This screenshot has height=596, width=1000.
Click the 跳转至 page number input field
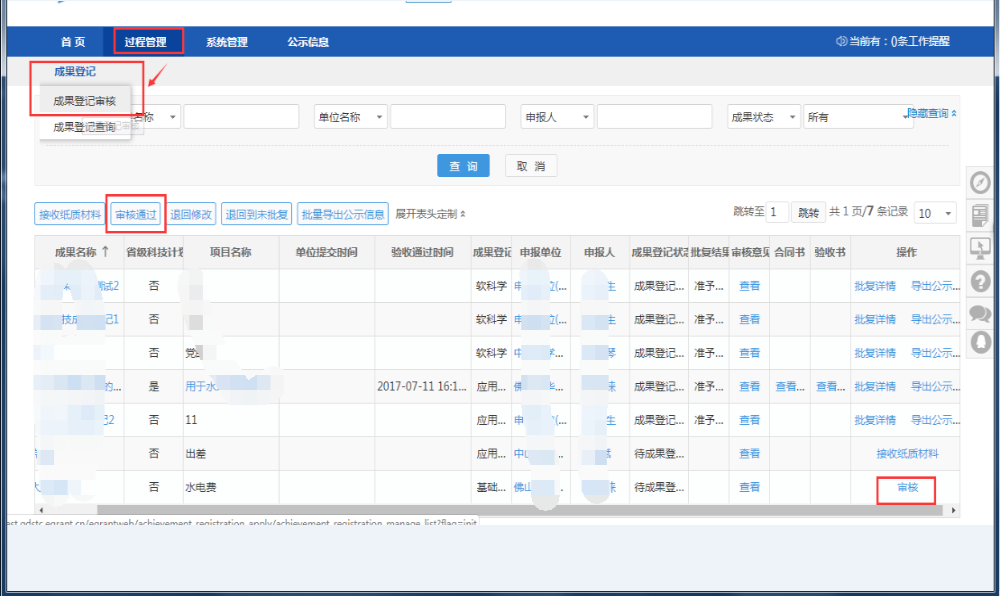777,213
